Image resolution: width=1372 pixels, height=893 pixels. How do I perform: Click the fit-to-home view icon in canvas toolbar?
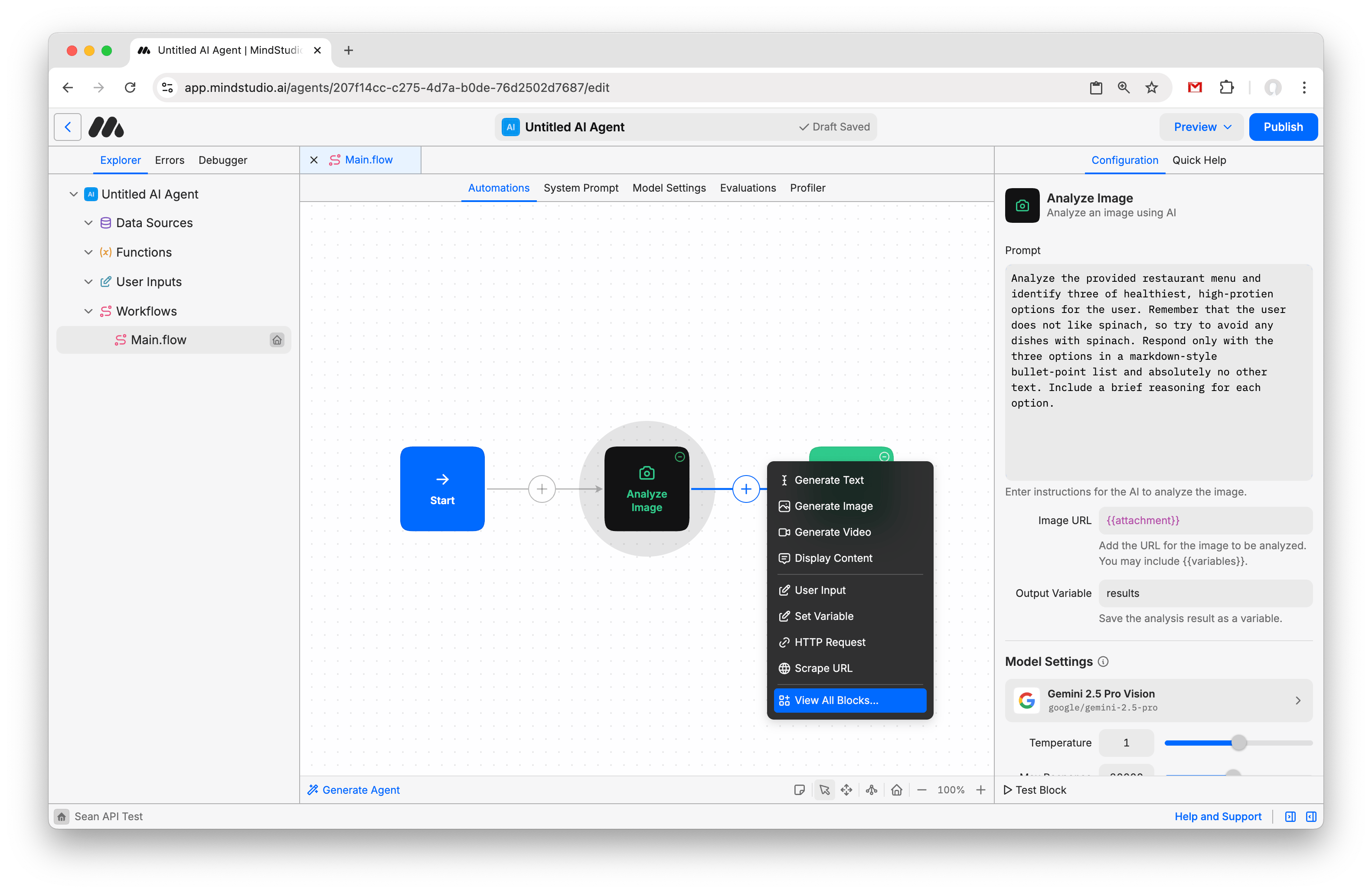click(x=897, y=790)
